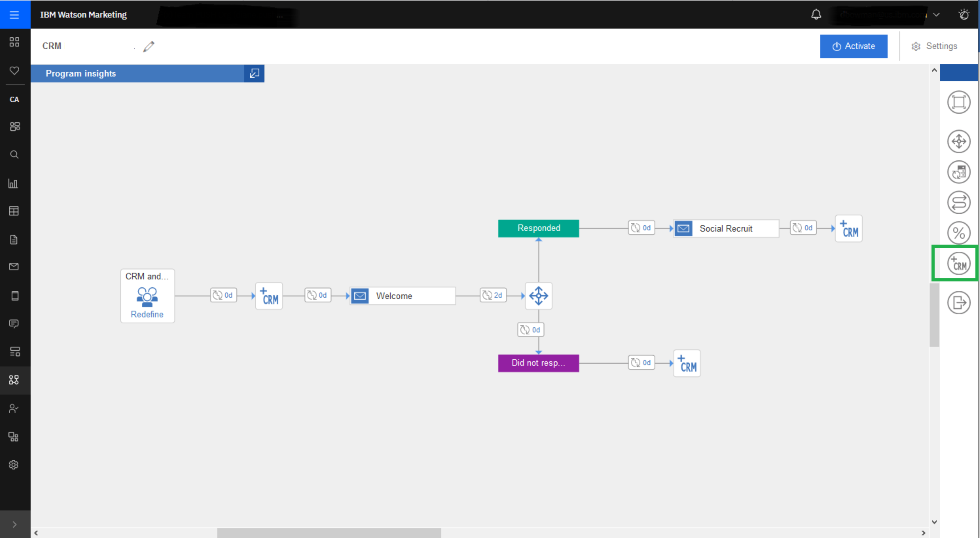This screenshot has width=980, height=538.
Task: Click the vertical scrollbar thumb
Action: coord(934,315)
